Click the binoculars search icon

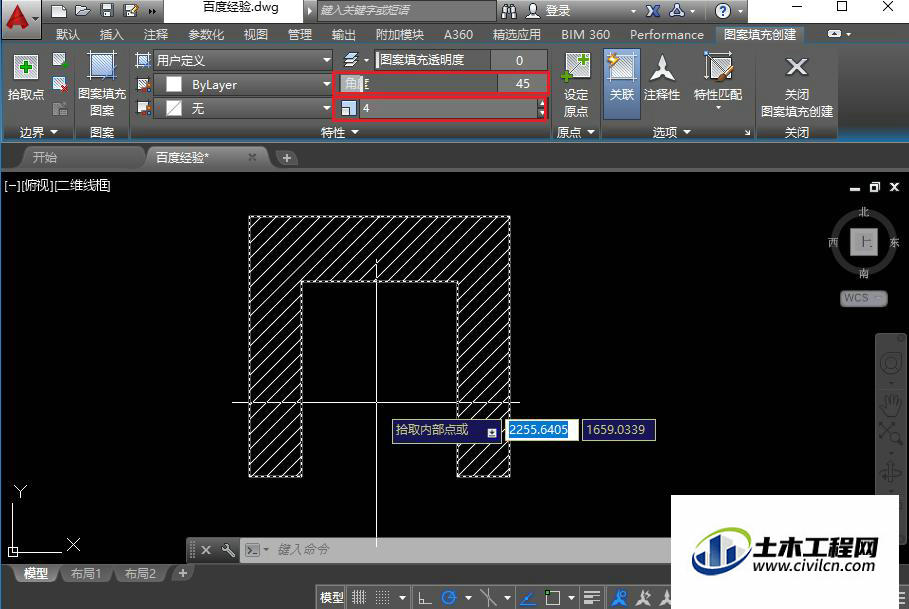click(x=509, y=10)
